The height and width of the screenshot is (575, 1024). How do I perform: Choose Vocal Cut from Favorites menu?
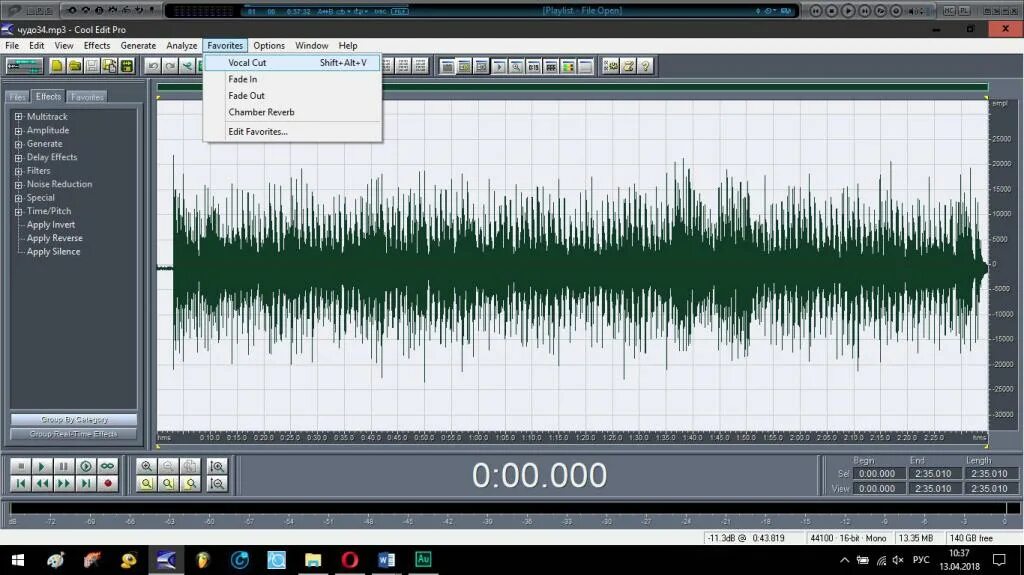click(293, 63)
